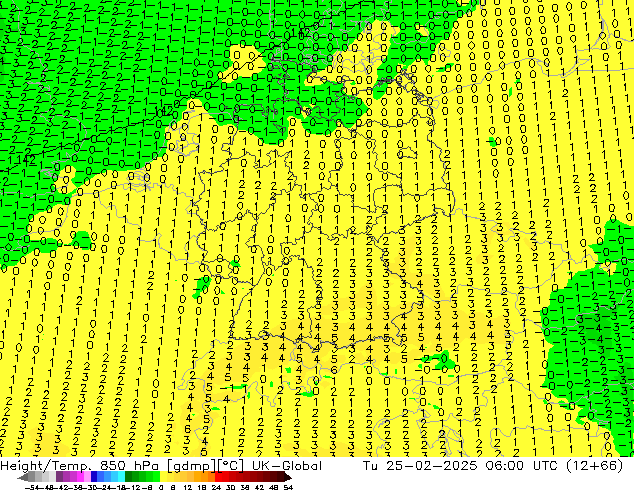
Task: Click the '24' legend value
Action: [216, 487]
